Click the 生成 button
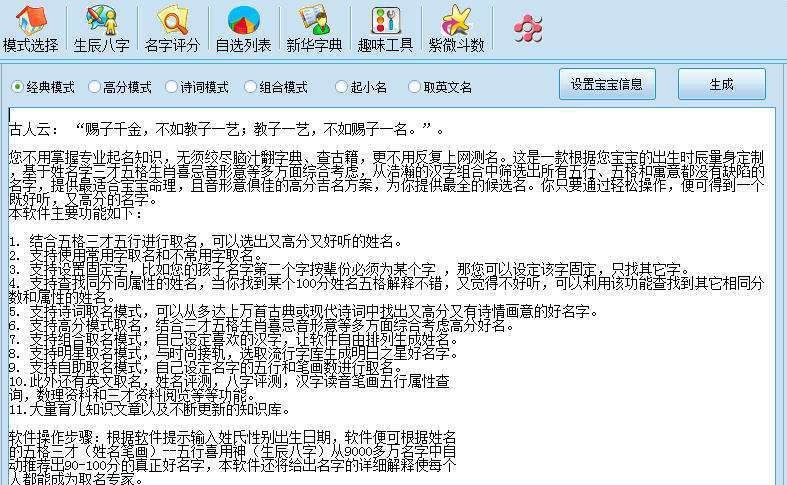787x485 pixels. pyautogui.click(x=722, y=84)
